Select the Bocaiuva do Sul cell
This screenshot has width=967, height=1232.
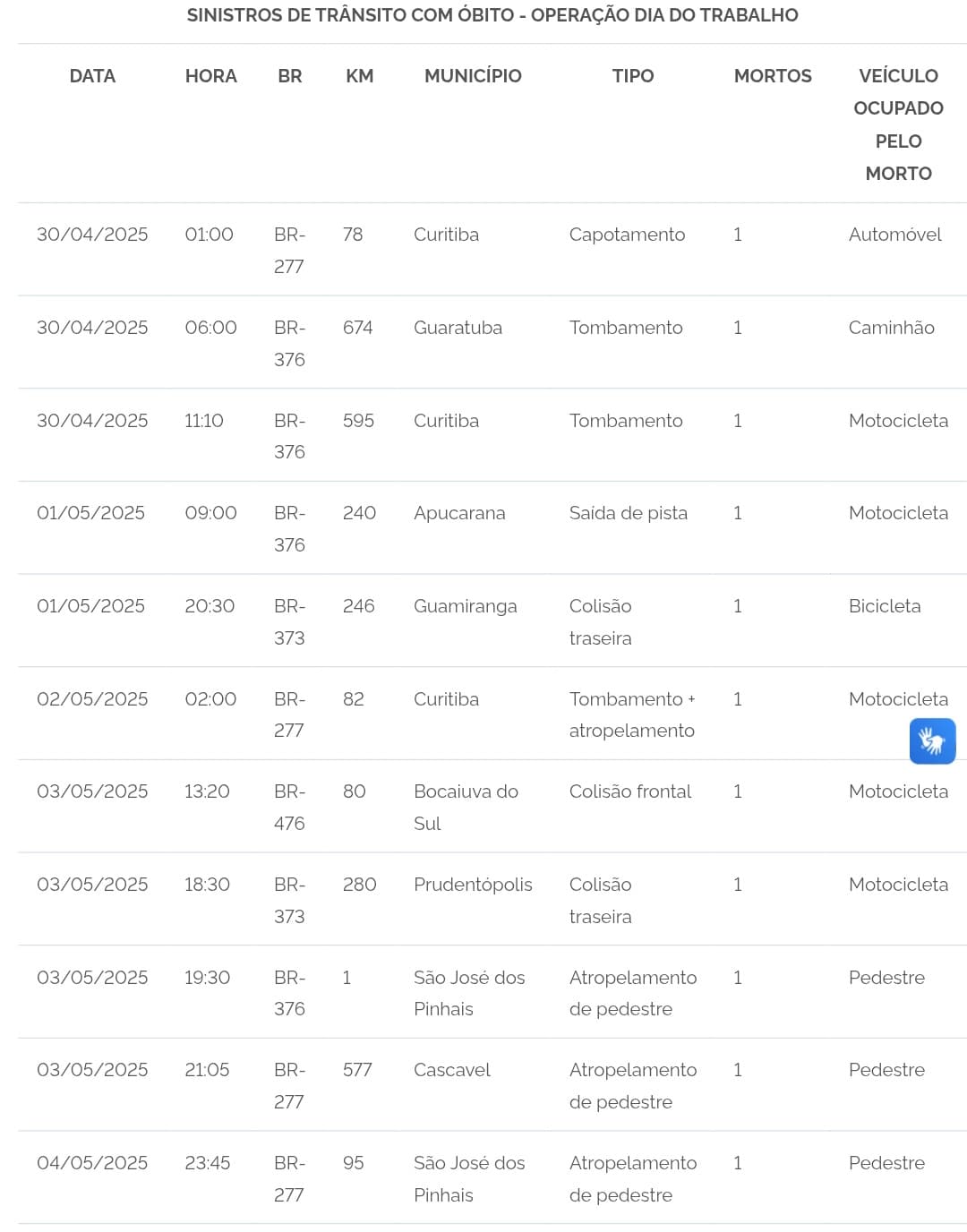pos(466,808)
